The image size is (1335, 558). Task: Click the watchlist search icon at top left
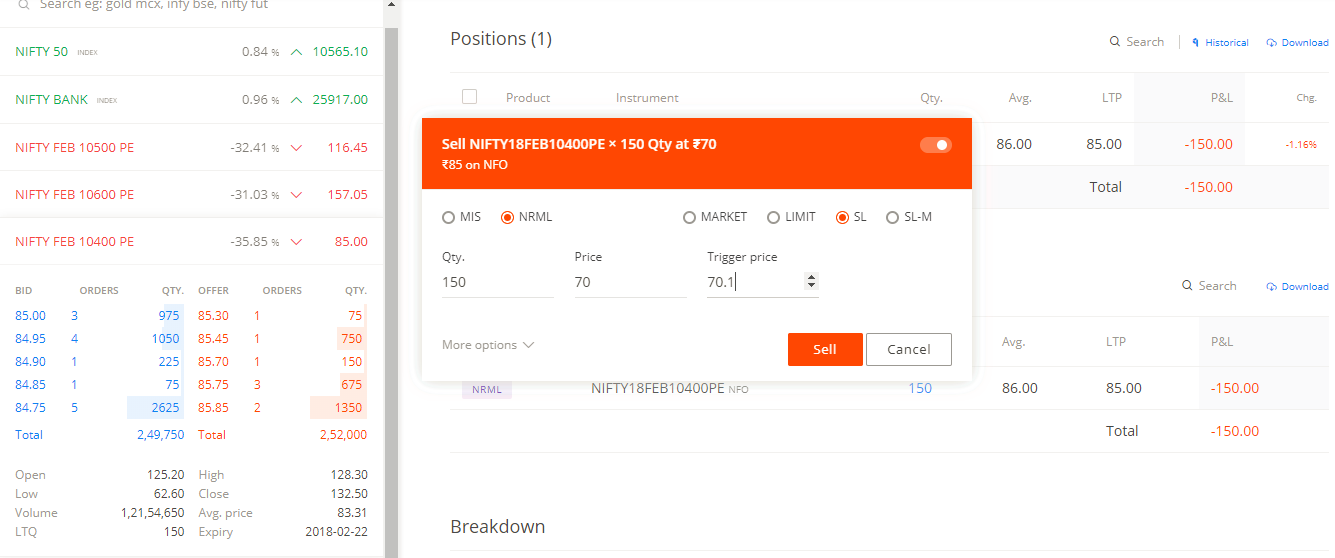coord(24,5)
